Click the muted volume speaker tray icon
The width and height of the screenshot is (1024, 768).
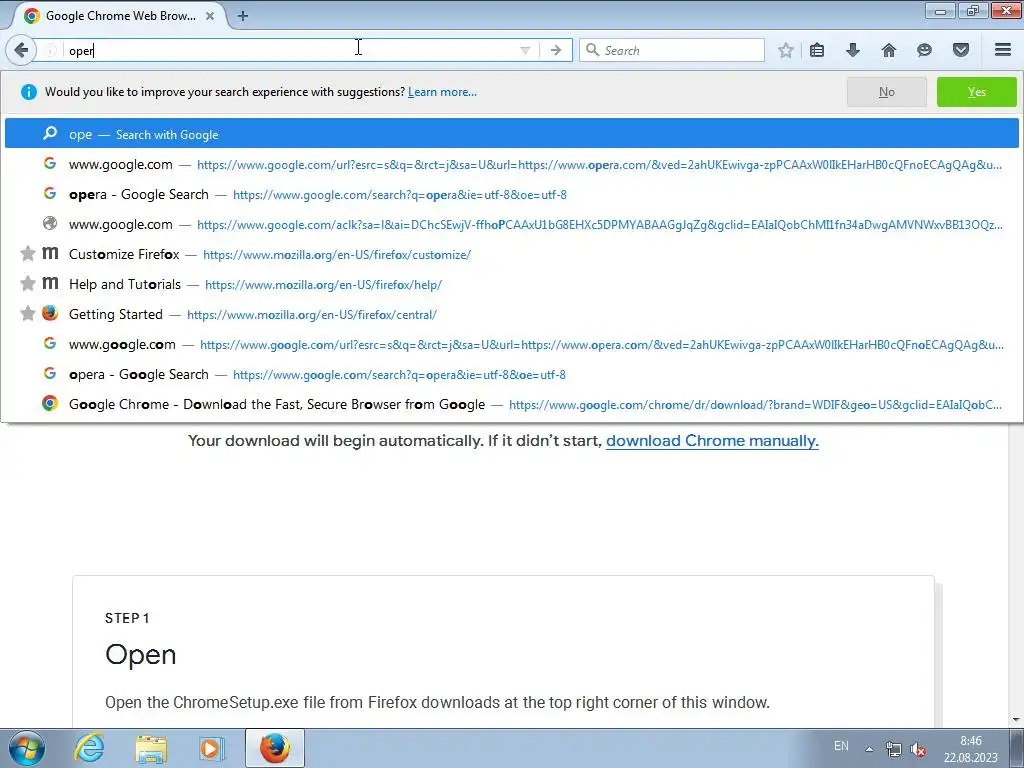point(918,749)
